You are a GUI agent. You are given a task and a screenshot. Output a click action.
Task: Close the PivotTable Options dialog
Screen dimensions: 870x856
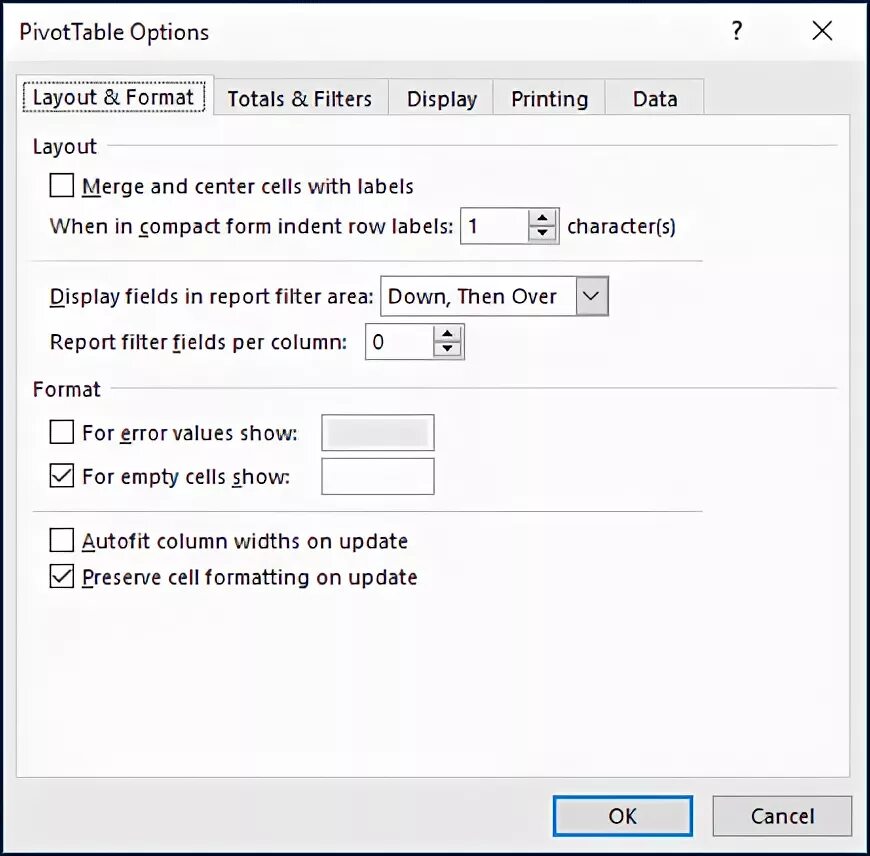822,31
